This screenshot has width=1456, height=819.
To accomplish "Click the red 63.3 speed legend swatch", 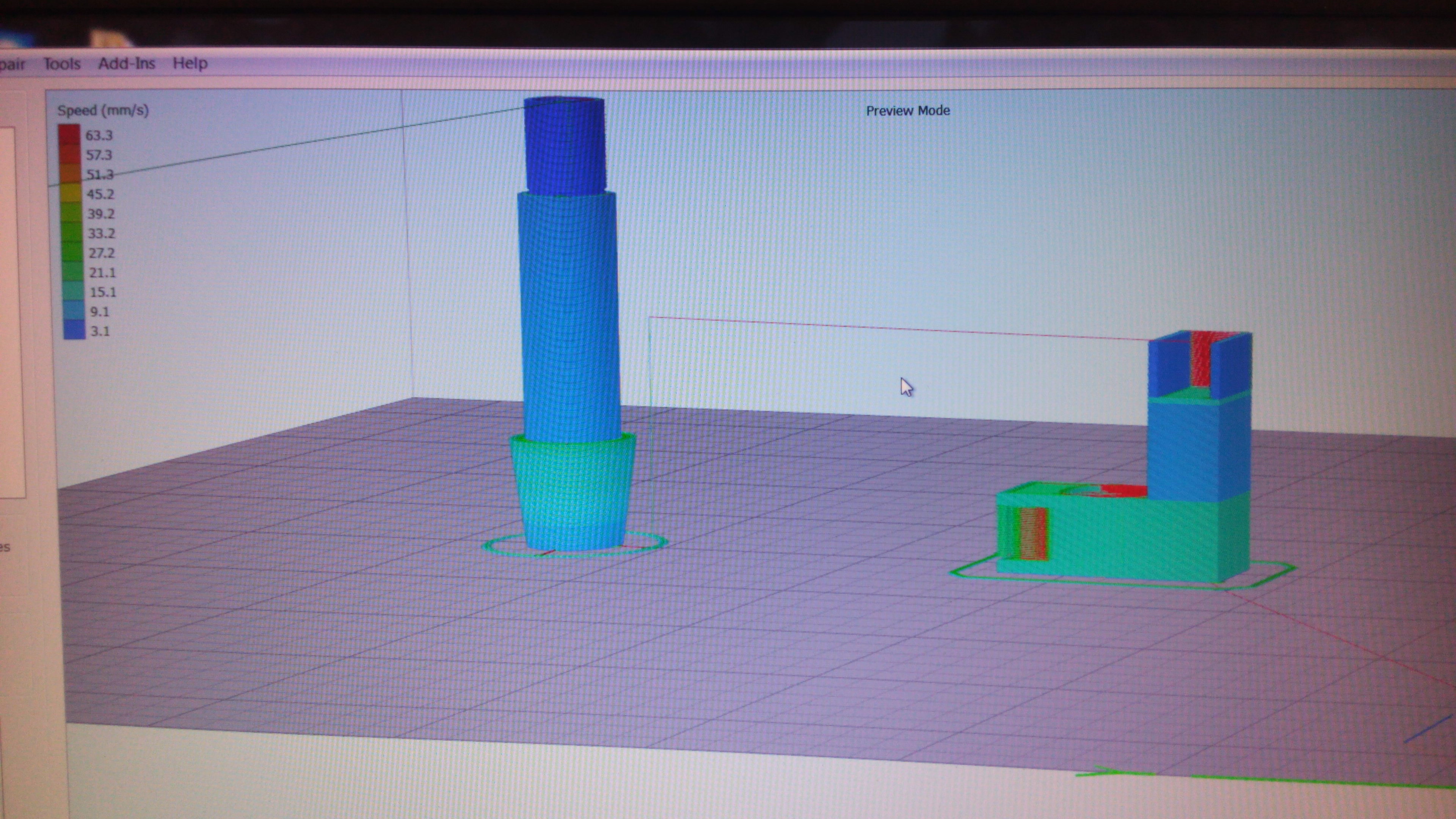I will coord(69,135).
